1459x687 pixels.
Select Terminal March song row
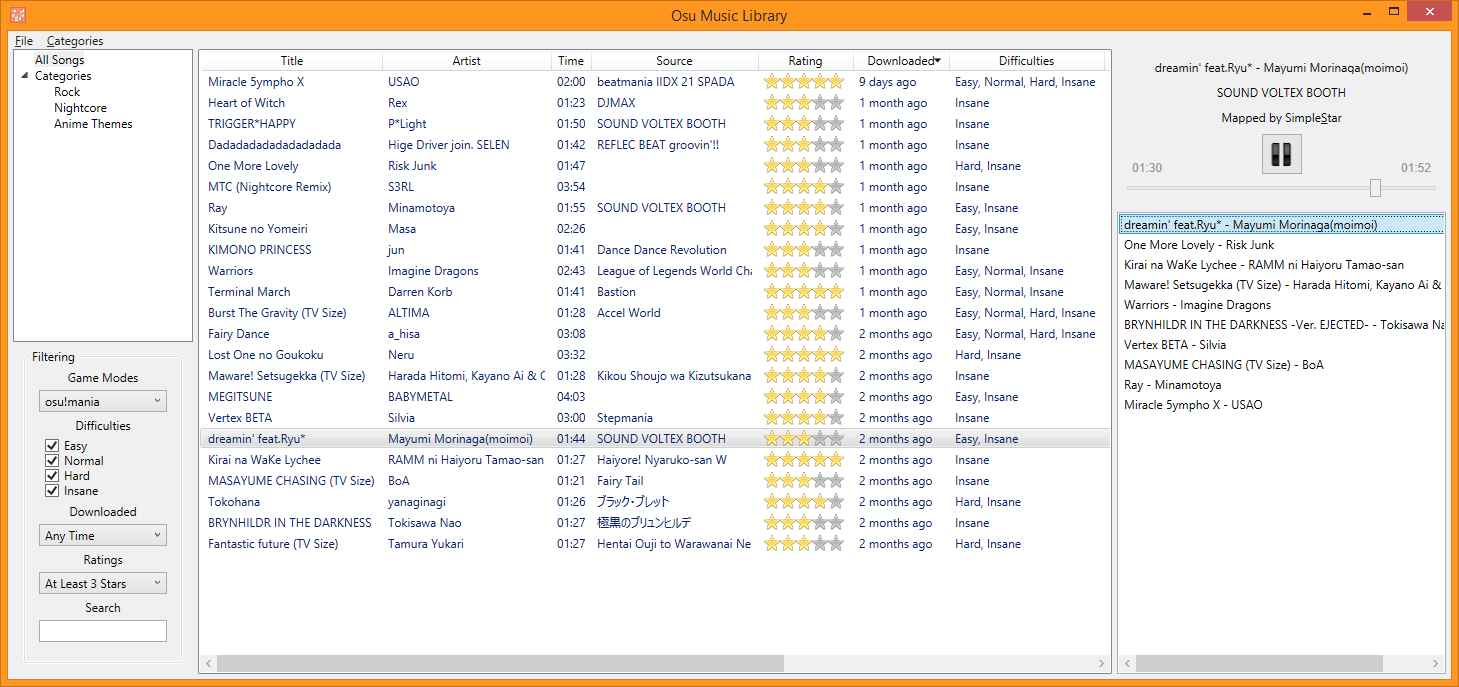(655, 292)
